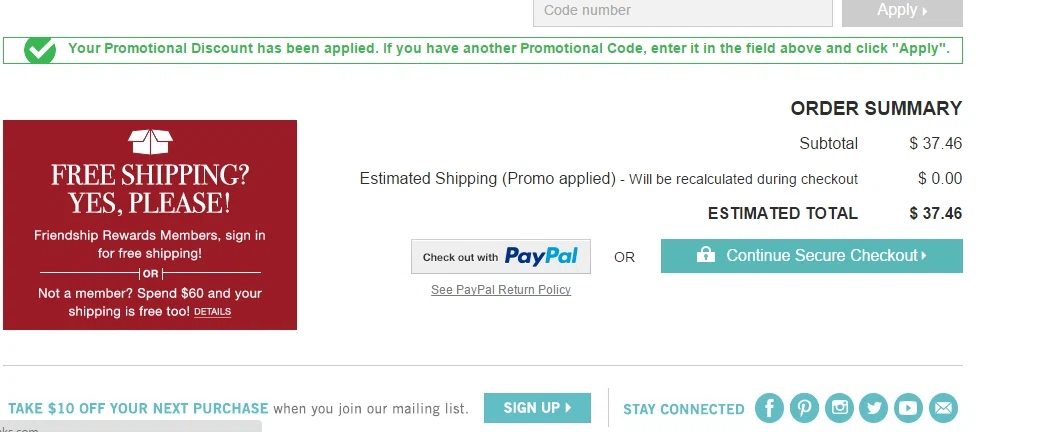
Task: Click the promo Code number field
Action: [682, 11]
